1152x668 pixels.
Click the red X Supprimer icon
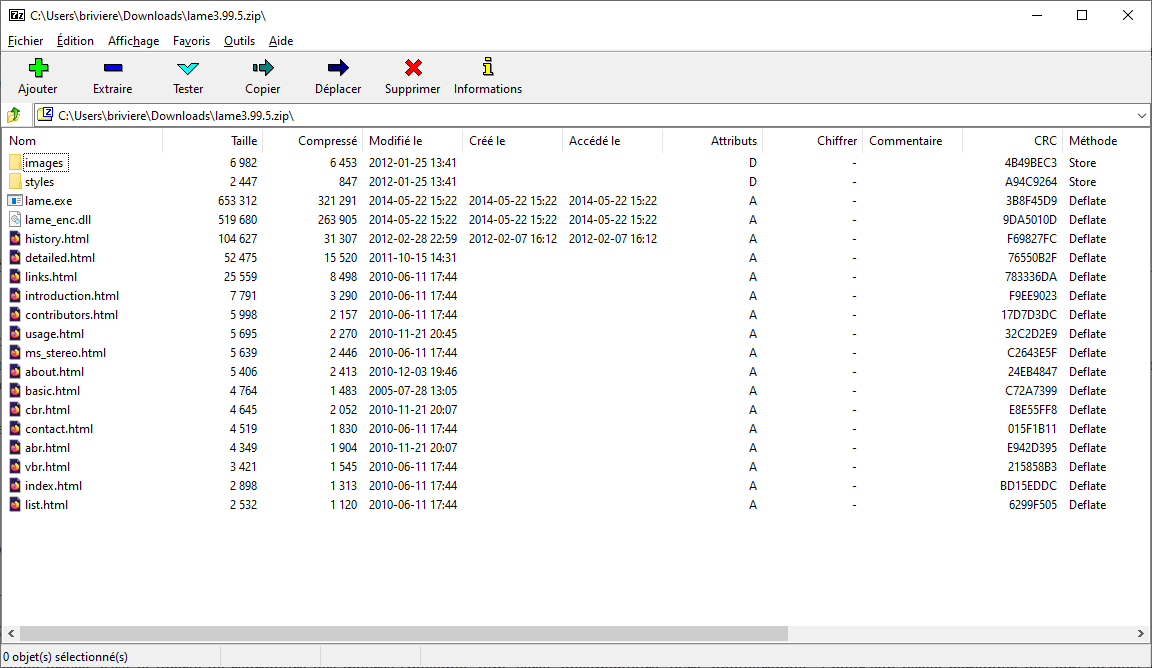click(413, 68)
